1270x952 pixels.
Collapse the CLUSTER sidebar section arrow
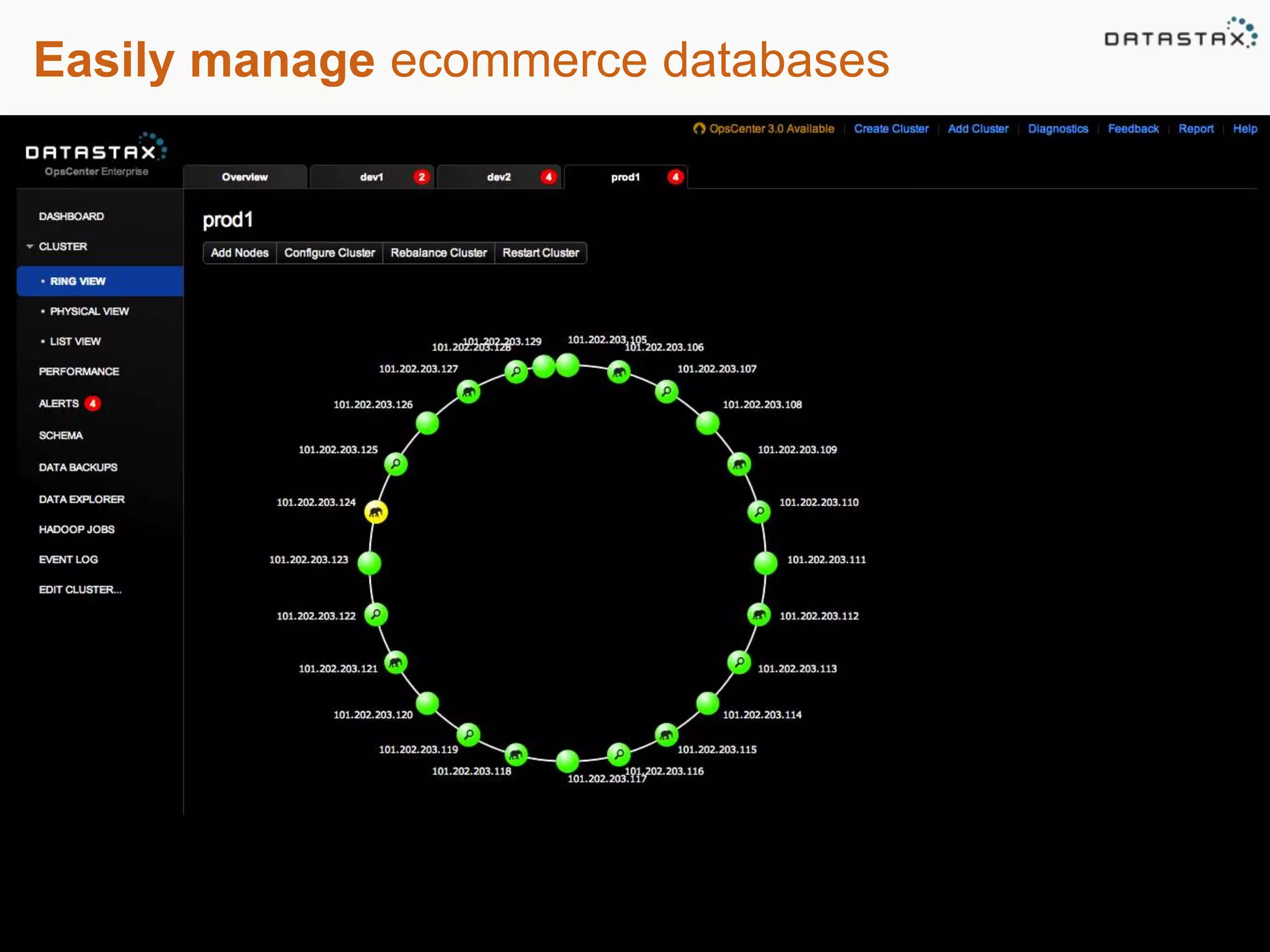tap(29, 247)
